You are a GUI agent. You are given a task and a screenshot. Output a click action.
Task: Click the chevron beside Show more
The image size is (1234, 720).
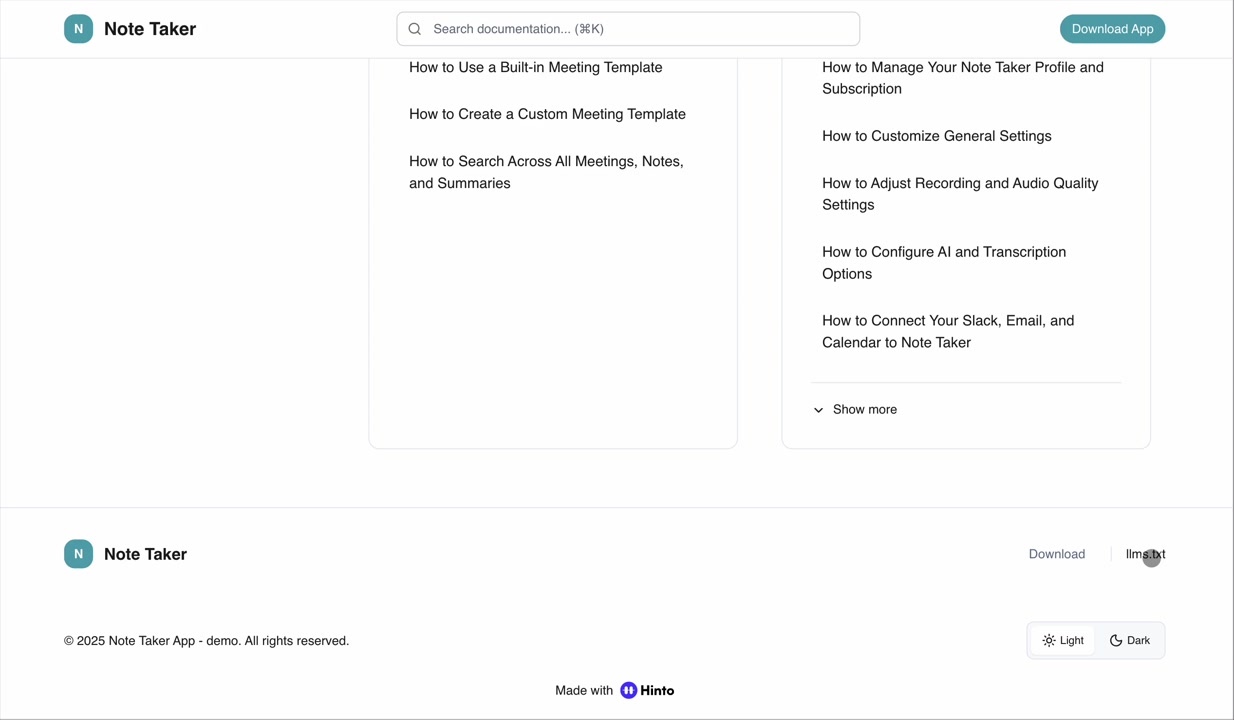click(818, 410)
